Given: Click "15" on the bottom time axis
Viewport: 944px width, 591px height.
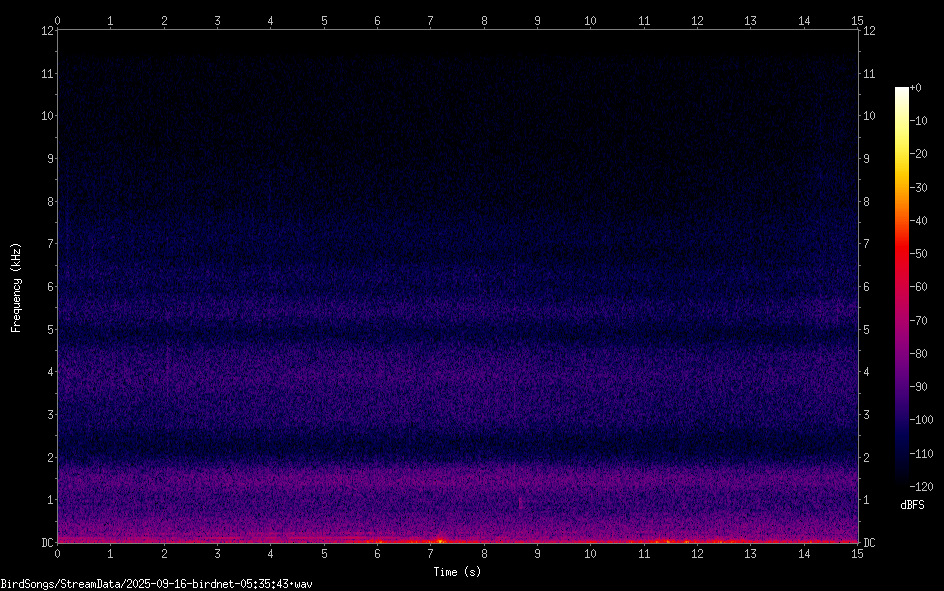Looking at the screenshot, I should (857, 554).
